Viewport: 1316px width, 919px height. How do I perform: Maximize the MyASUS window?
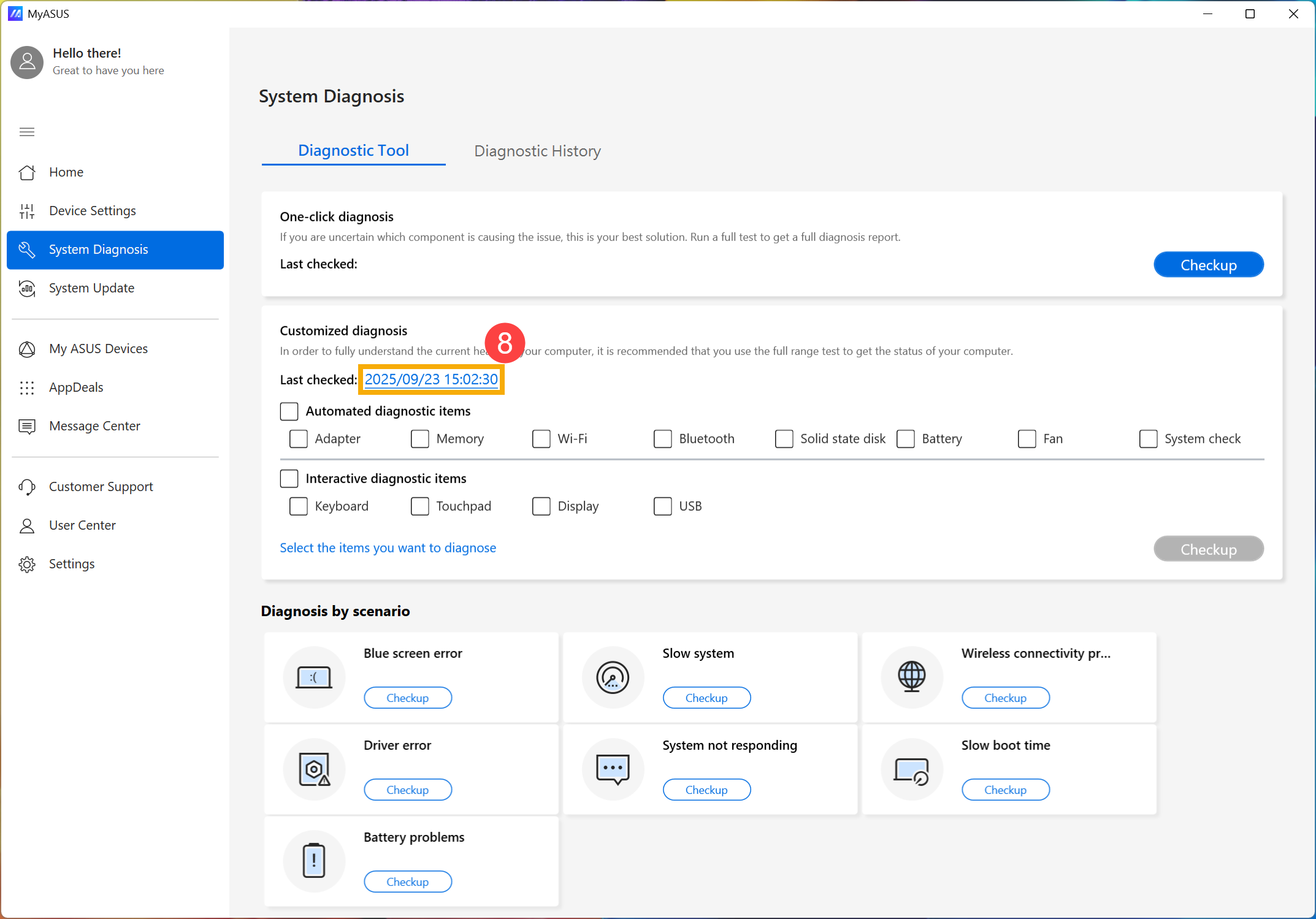[x=1250, y=13]
